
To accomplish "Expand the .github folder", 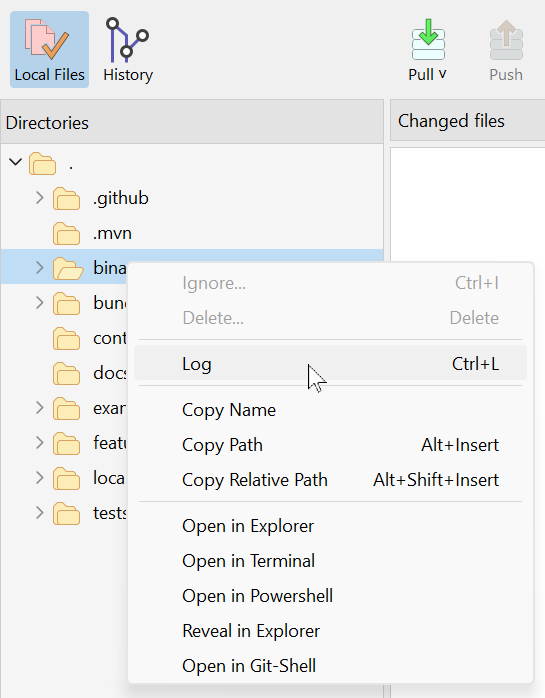I will pos(39,198).
